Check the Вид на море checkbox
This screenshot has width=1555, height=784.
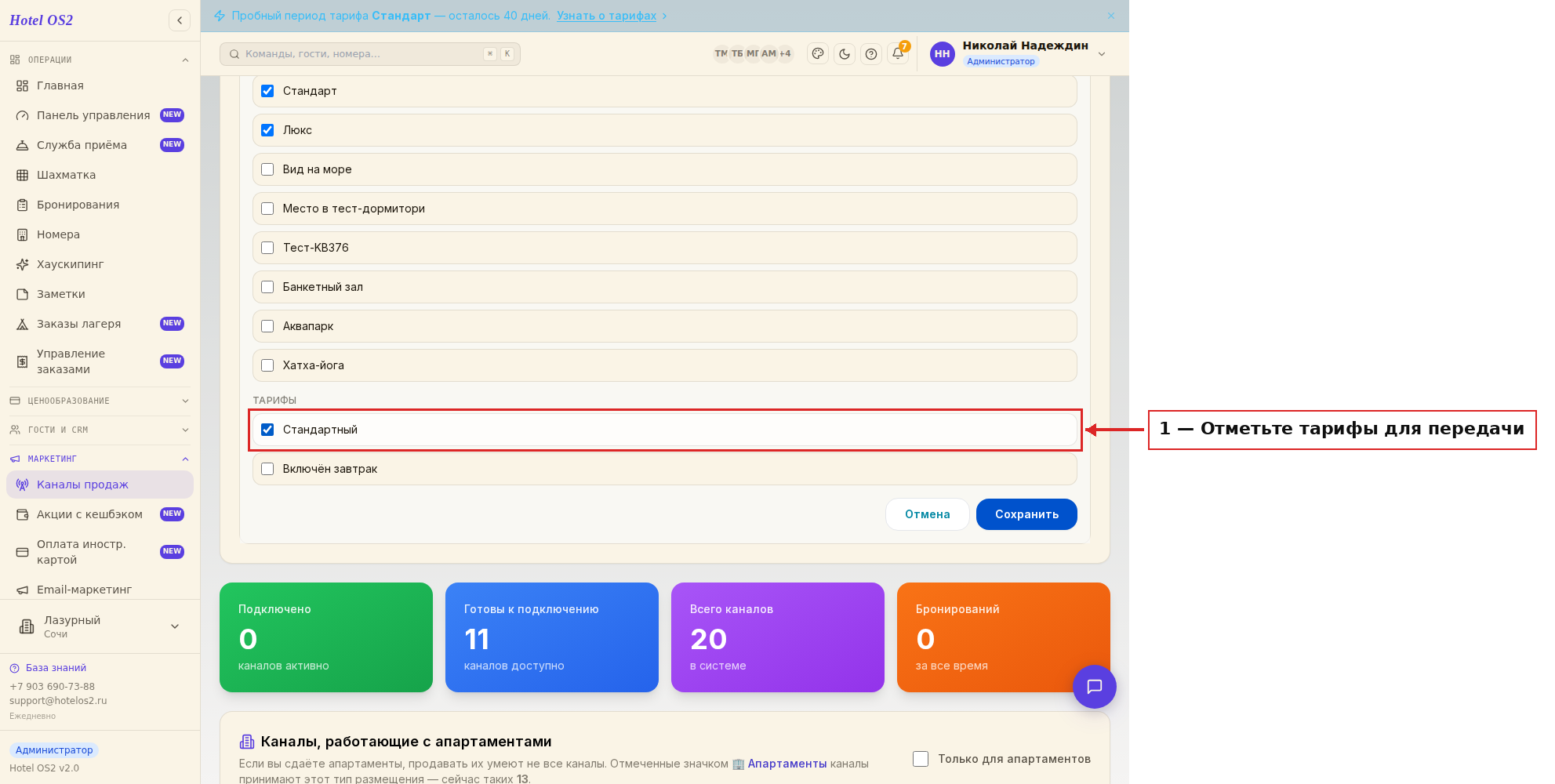point(267,169)
